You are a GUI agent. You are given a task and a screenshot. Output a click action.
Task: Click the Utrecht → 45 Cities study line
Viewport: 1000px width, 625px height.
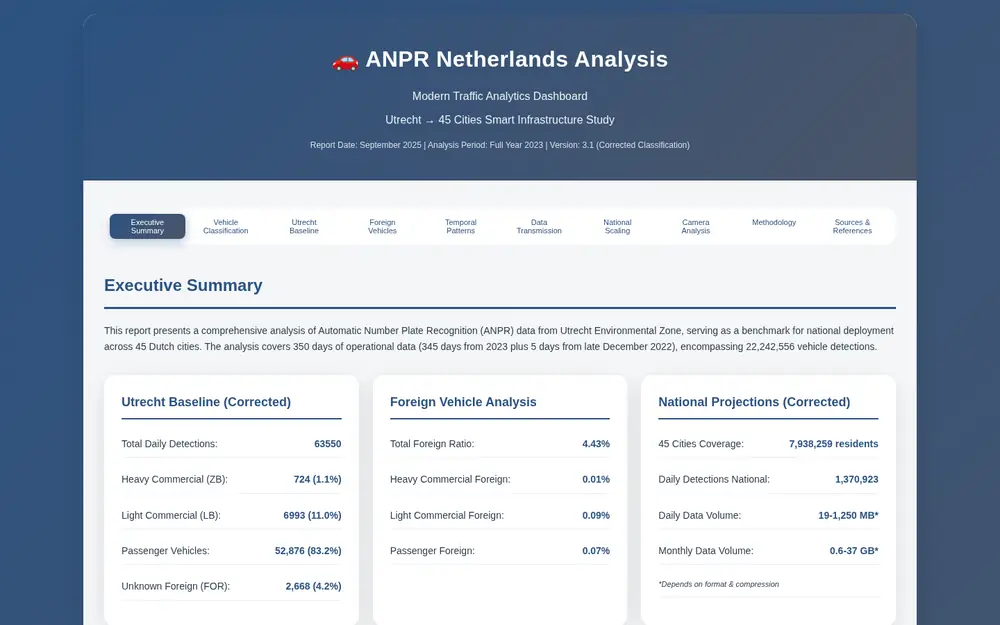tap(500, 120)
